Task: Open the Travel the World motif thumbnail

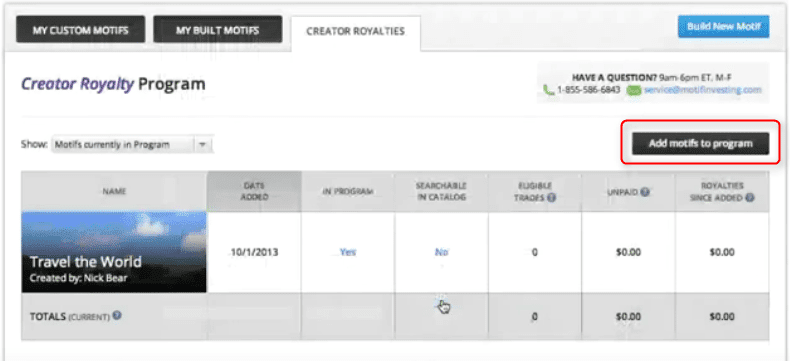Action: click(x=114, y=252)
